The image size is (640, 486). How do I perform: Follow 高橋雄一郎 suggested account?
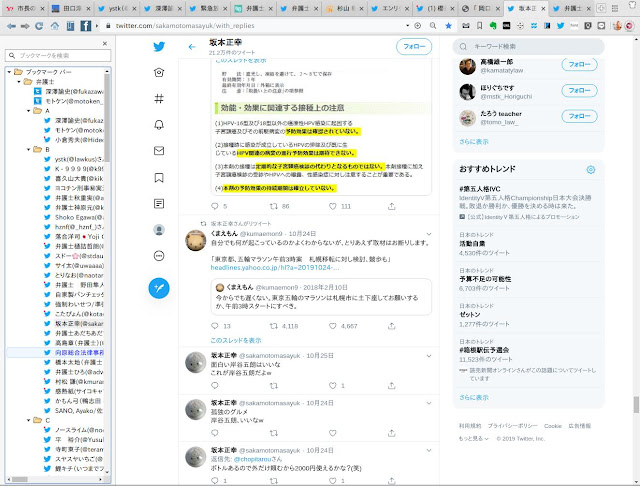pyautogui.click(x=579, y=64)
